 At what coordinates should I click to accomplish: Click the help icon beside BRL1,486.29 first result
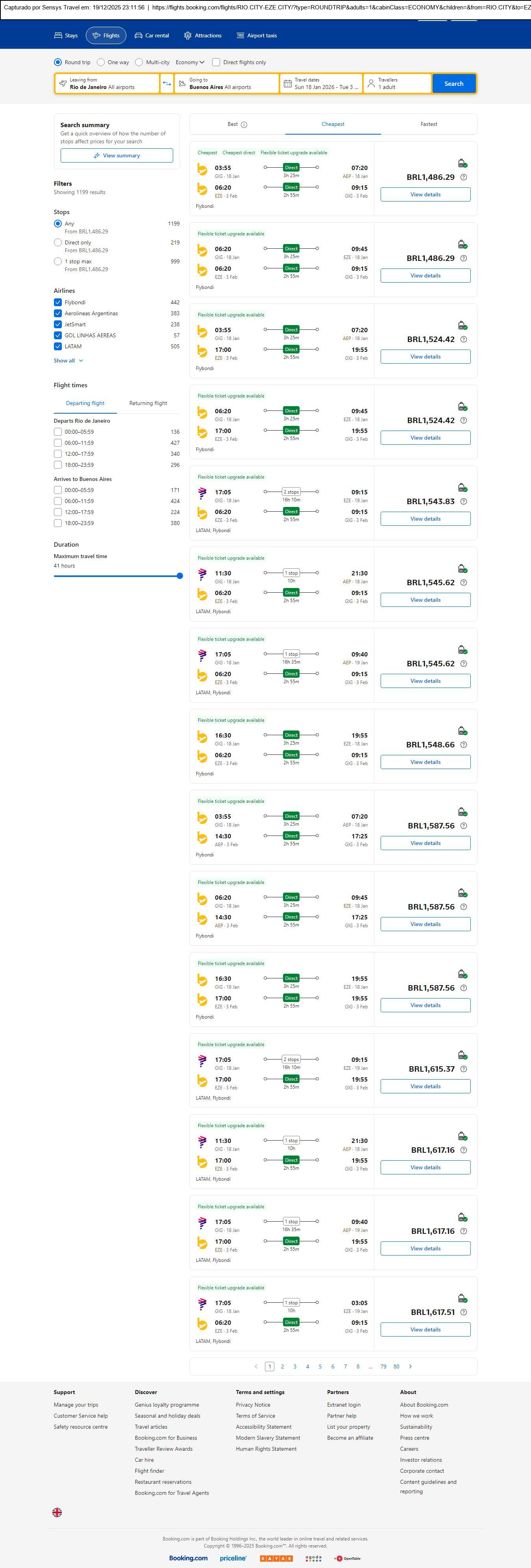[x=463, y=177]
